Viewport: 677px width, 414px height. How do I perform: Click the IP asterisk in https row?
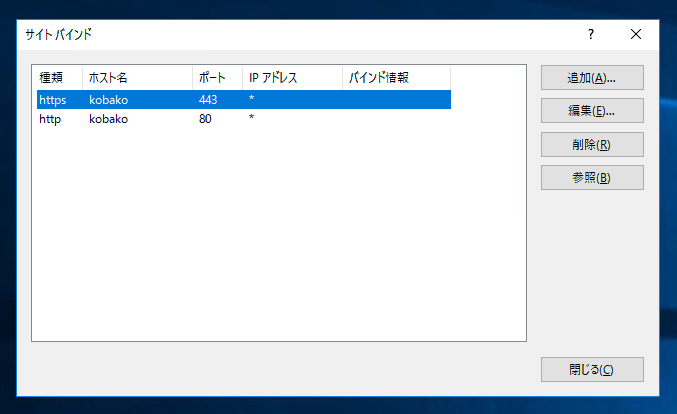click(x=251, y=98)
